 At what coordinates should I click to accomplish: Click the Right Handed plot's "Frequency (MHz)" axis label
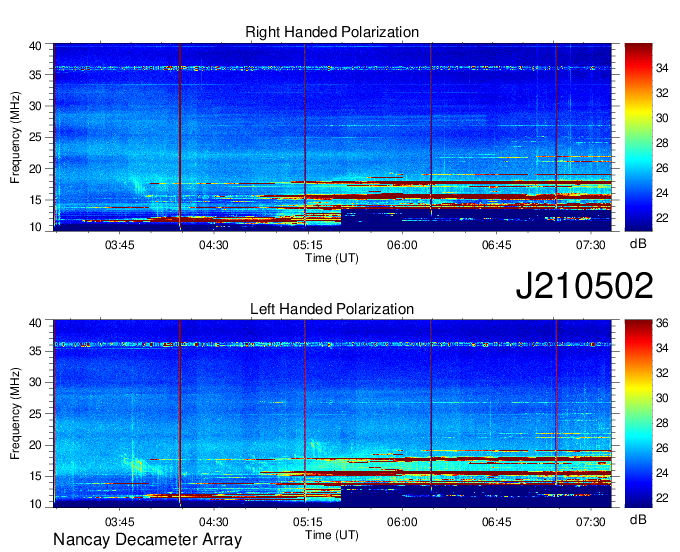click(x=15, y=137)
